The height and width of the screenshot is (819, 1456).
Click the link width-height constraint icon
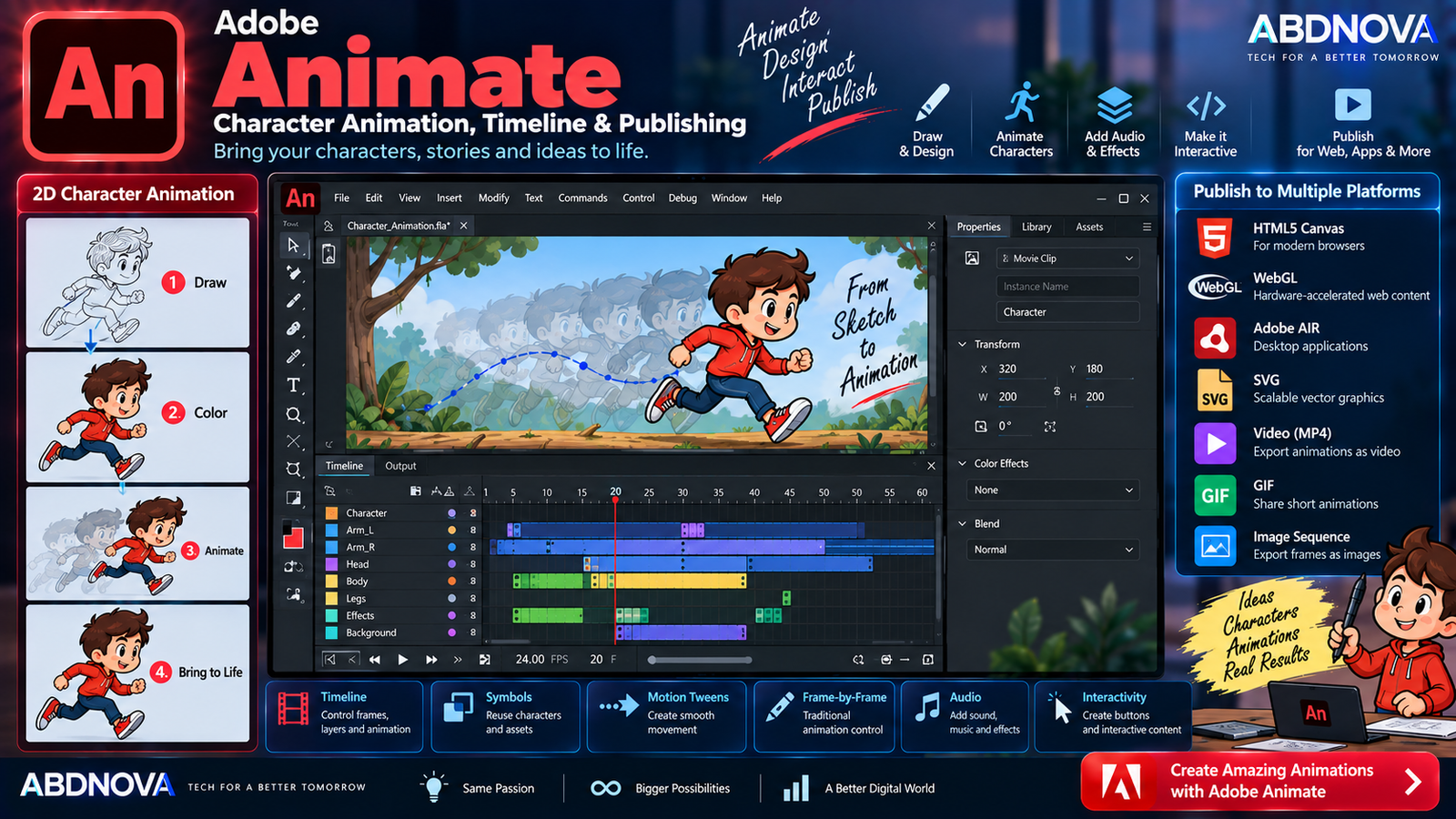(x=1057, y=391)
